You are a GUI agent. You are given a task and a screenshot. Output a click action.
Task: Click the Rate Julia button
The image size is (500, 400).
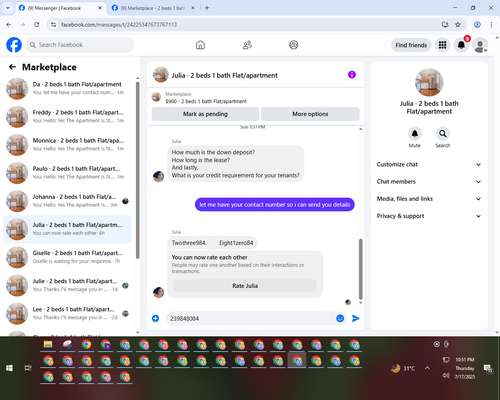point(245,286)
